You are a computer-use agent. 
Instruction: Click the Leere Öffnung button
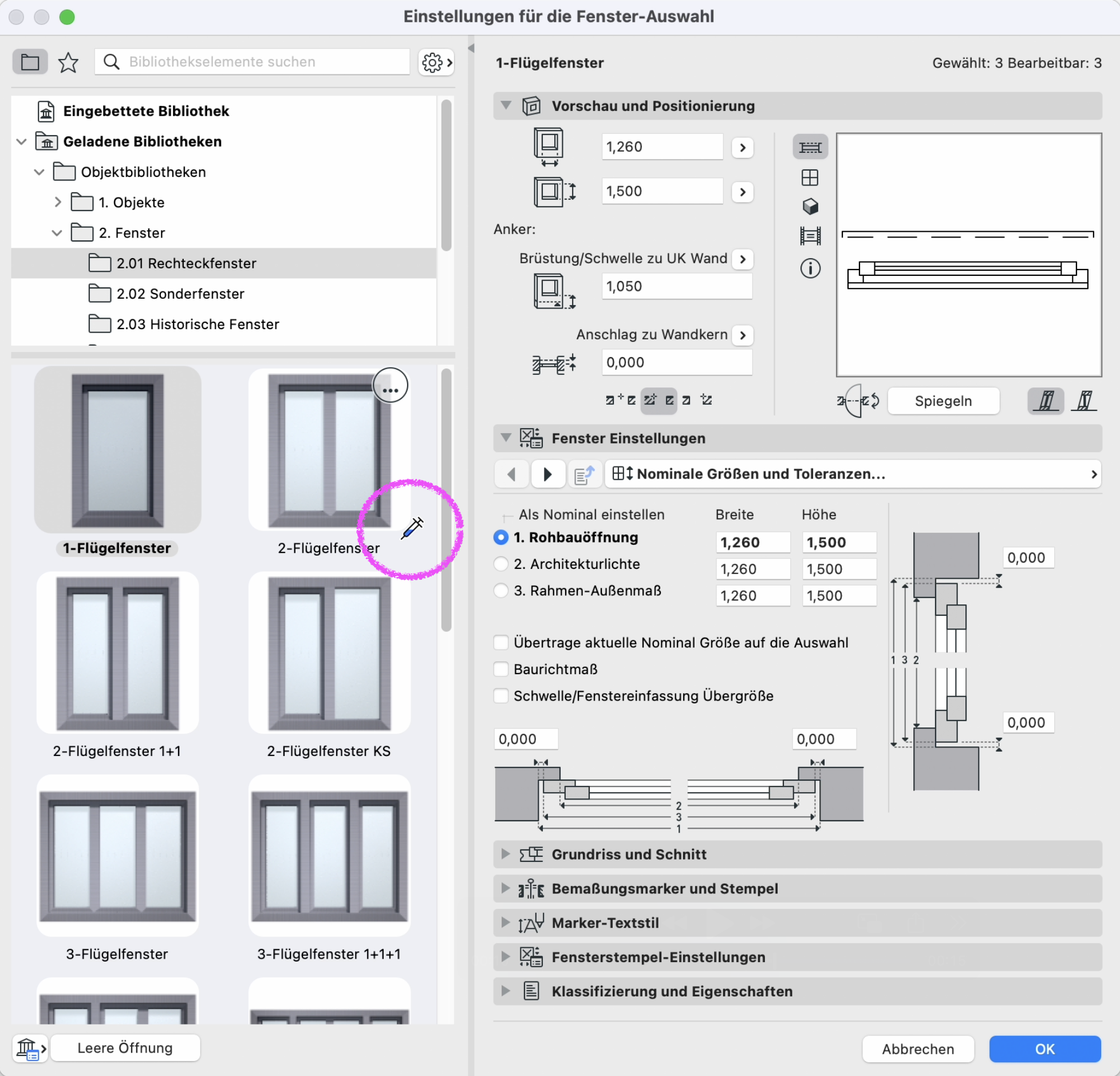pyautogui.click(x=125, y=1048)
